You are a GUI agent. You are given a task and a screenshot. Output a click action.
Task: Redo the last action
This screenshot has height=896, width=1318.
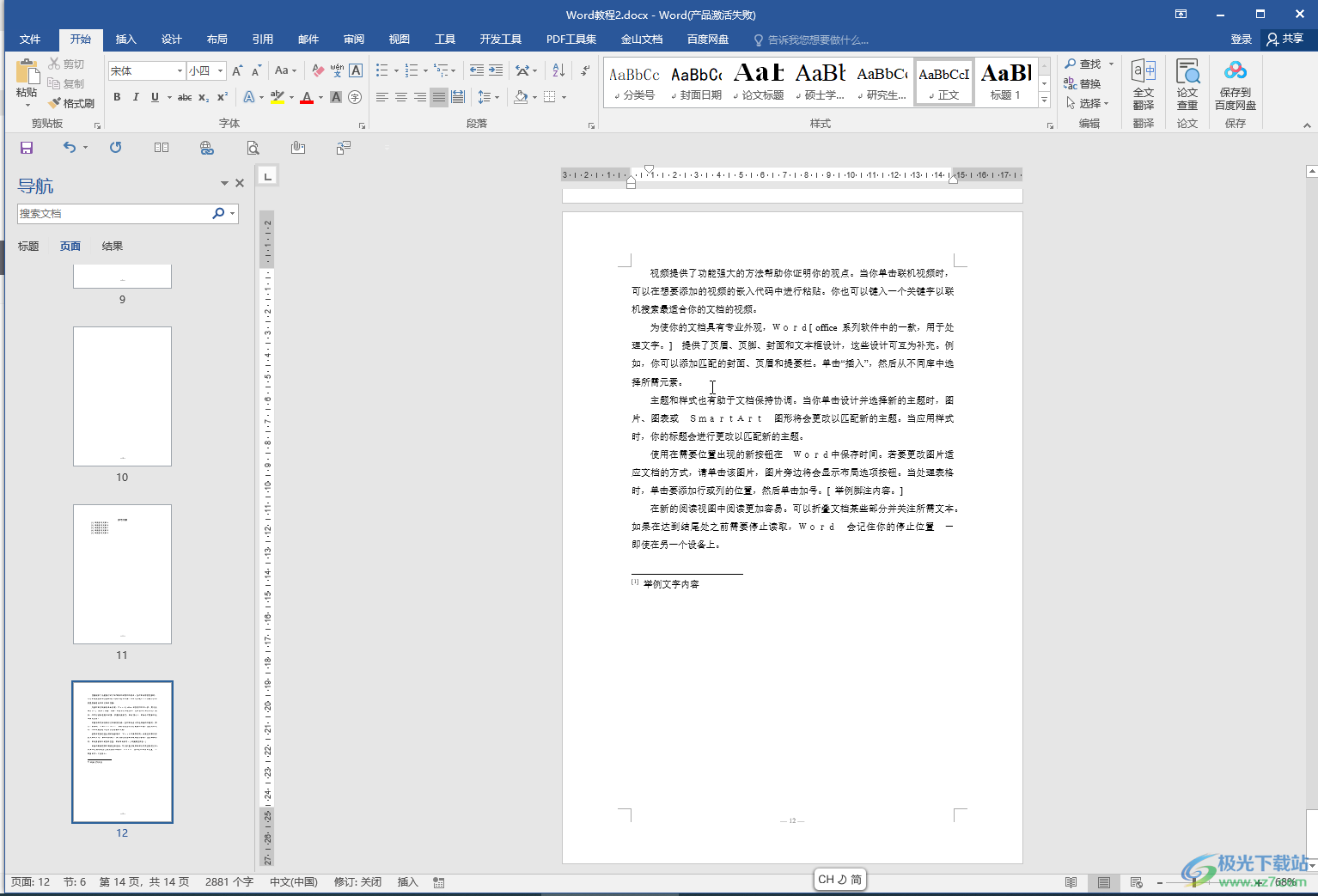[x=115, y=148]
